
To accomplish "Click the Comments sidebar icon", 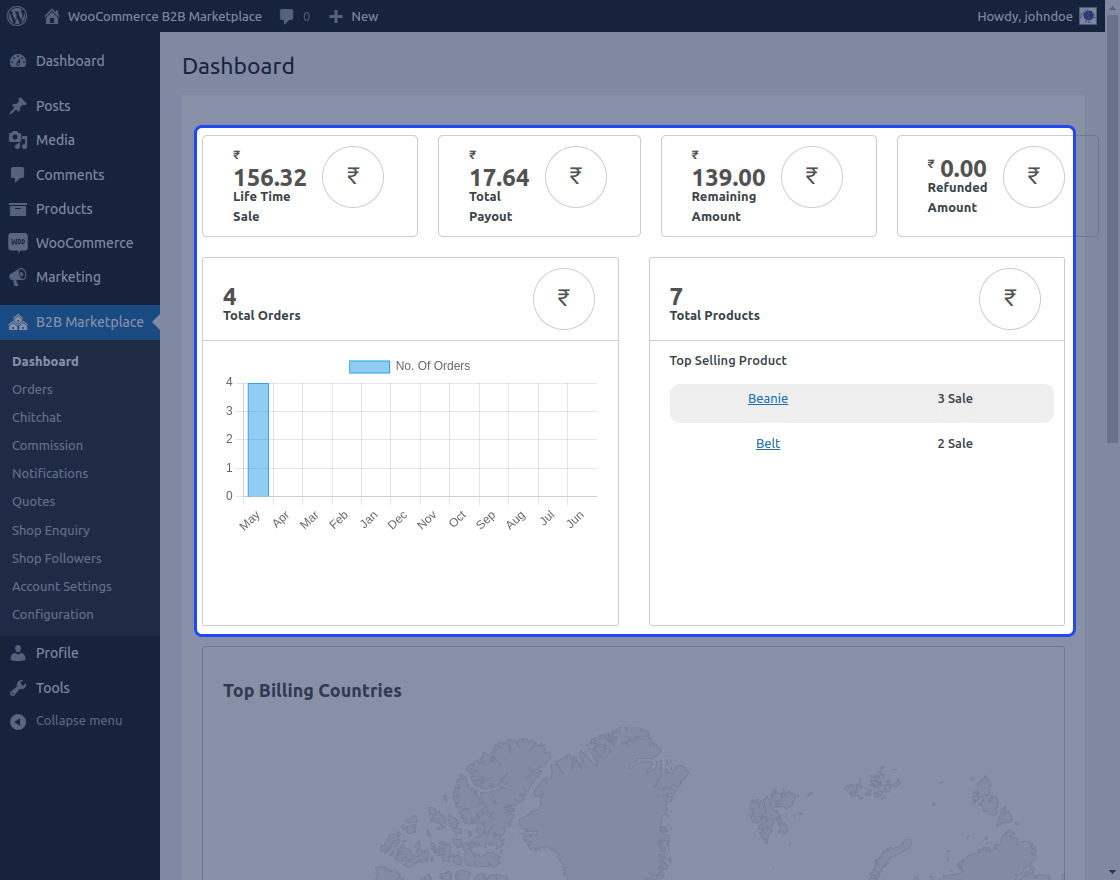I will point(18,174).
